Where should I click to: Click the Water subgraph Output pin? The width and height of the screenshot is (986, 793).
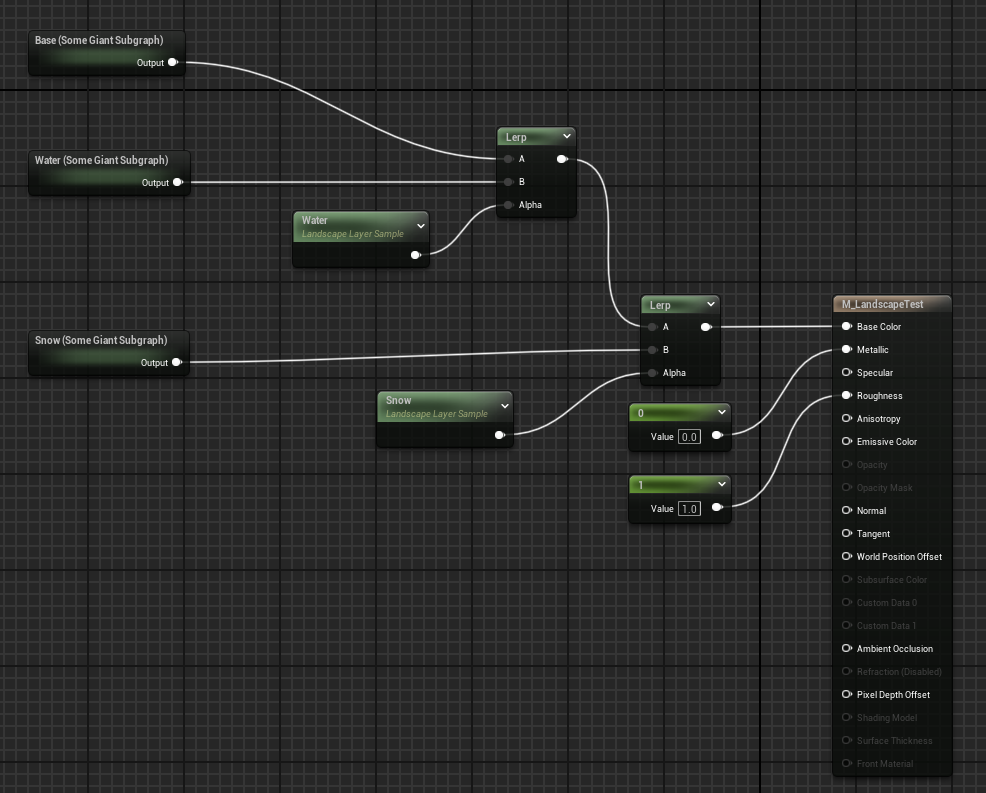[x=177, y=182]
